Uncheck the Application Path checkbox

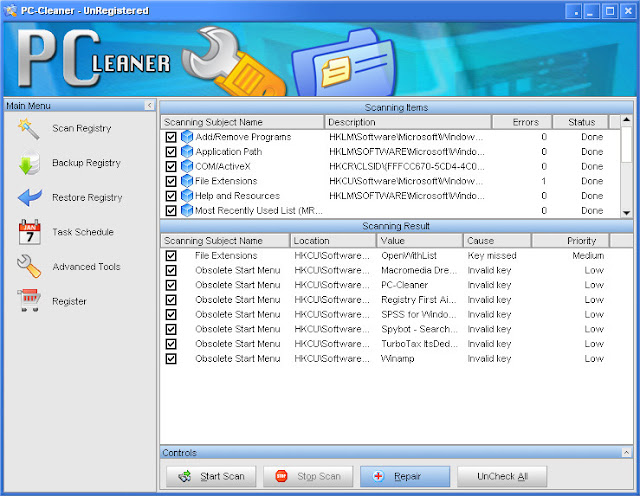pyautogui.click(x=171, y=152)
